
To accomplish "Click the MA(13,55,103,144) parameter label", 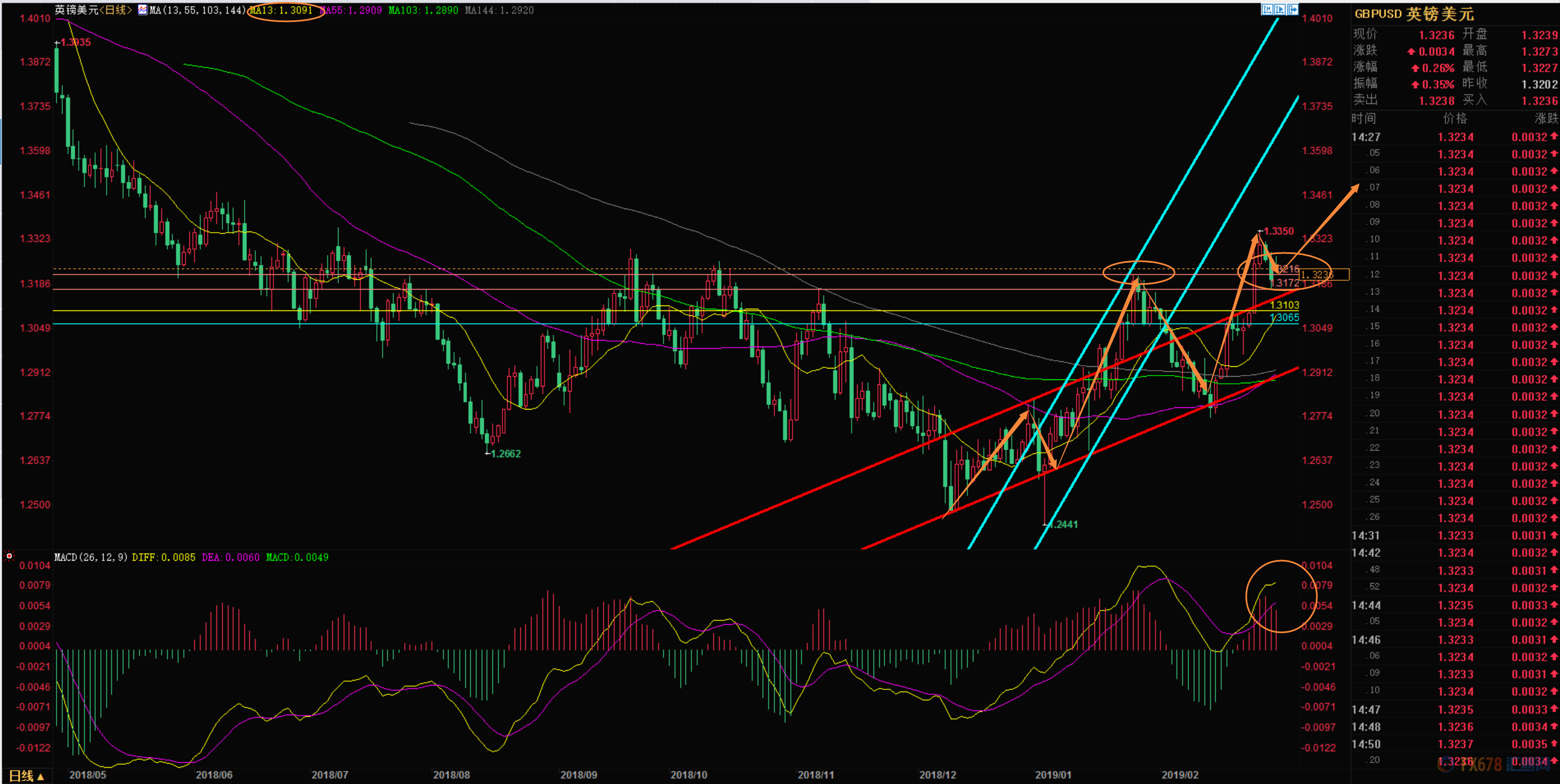I will 198,10.
